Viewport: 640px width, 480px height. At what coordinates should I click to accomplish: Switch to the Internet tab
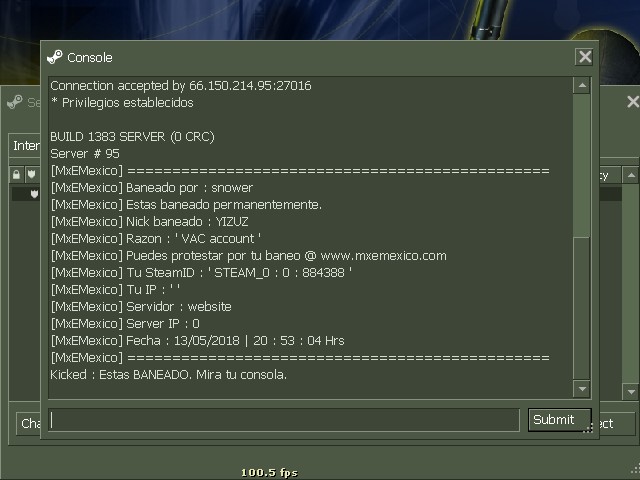coord(25,146)
